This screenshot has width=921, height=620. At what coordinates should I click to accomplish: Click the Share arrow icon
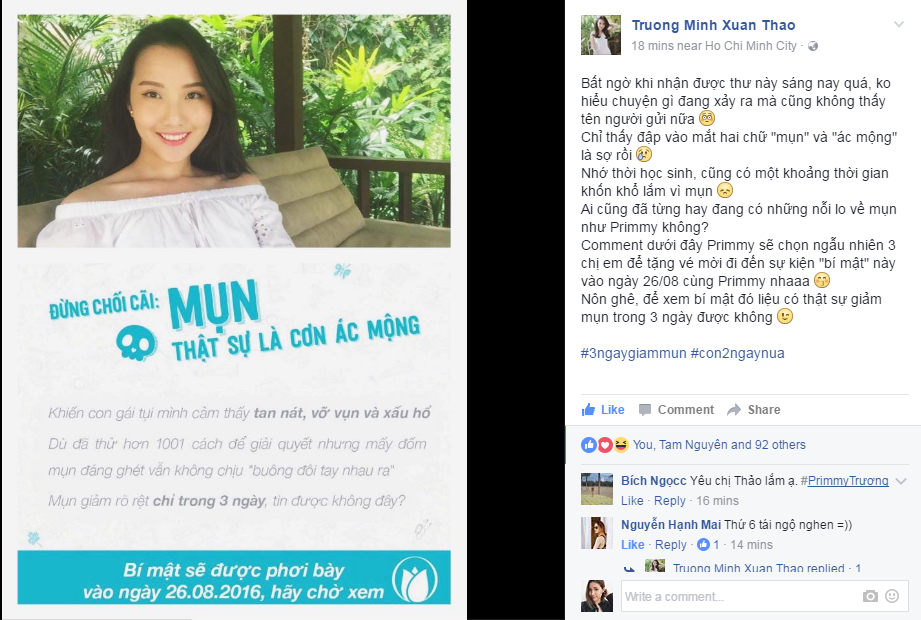coord(734,410)
